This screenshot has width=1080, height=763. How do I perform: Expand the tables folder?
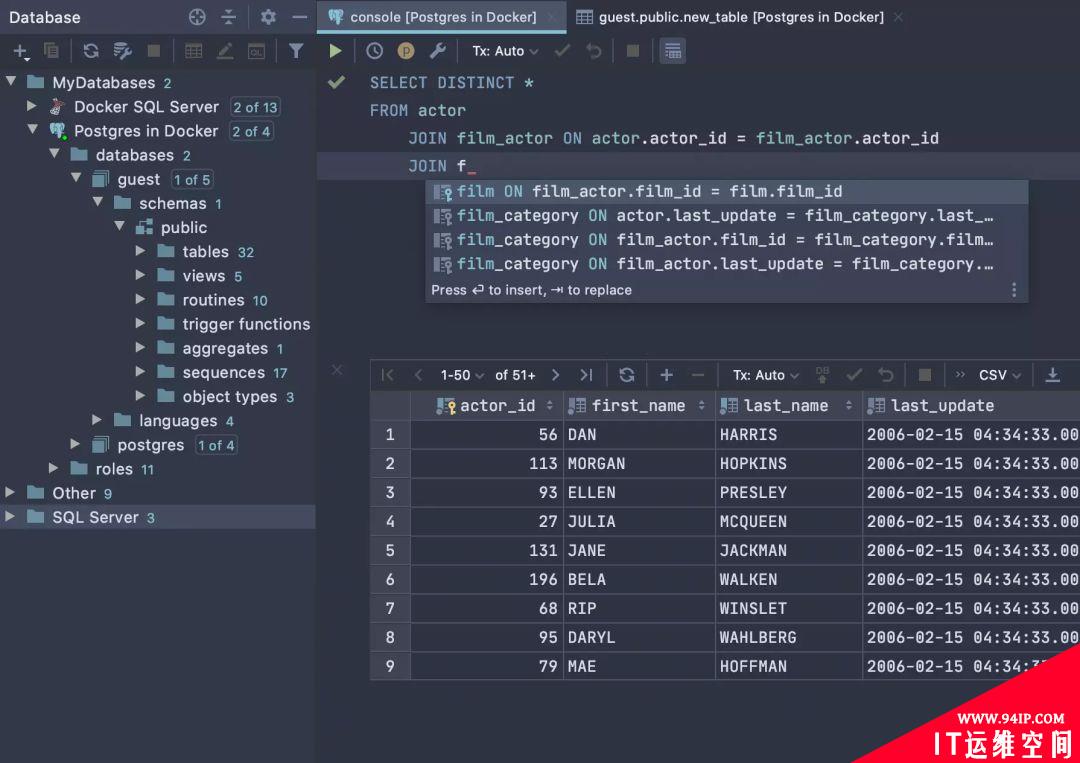point(141,251)
